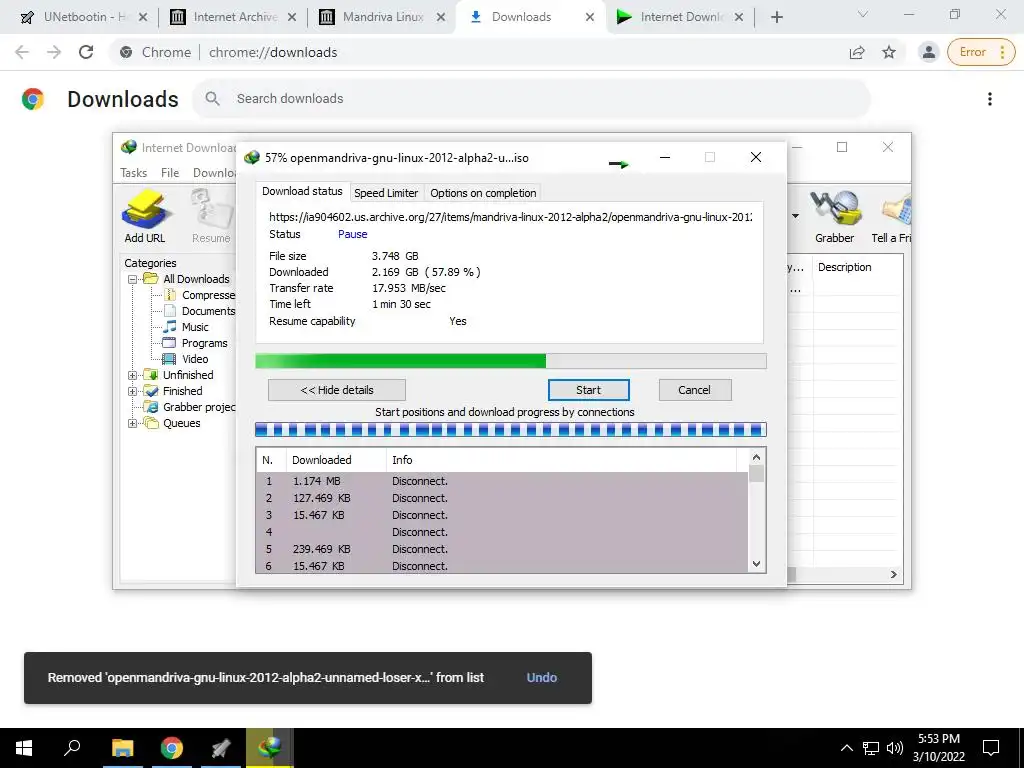
Task: Switch to the Download status tab
Action: [302, 191]
